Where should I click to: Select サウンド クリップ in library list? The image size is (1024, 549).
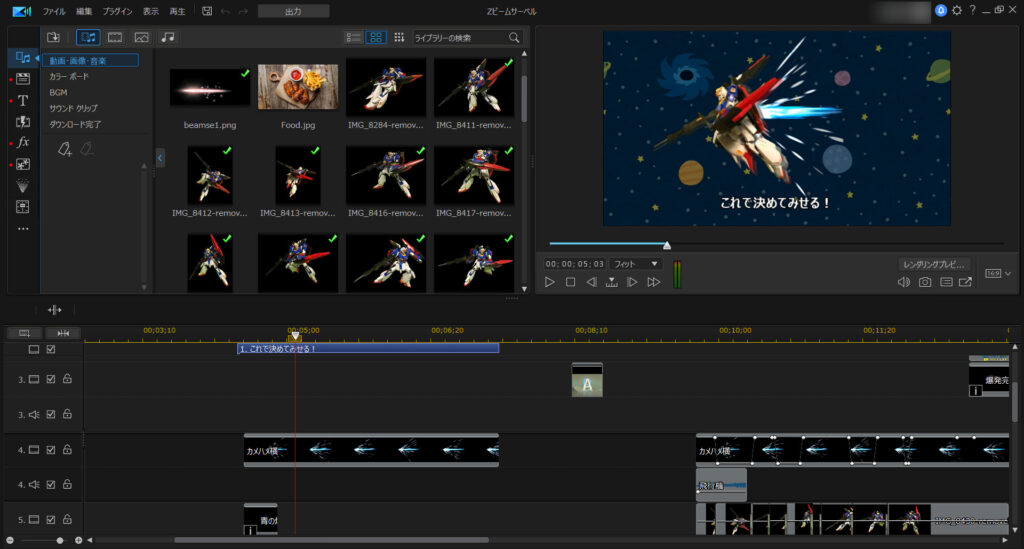(x=73, y=108)
